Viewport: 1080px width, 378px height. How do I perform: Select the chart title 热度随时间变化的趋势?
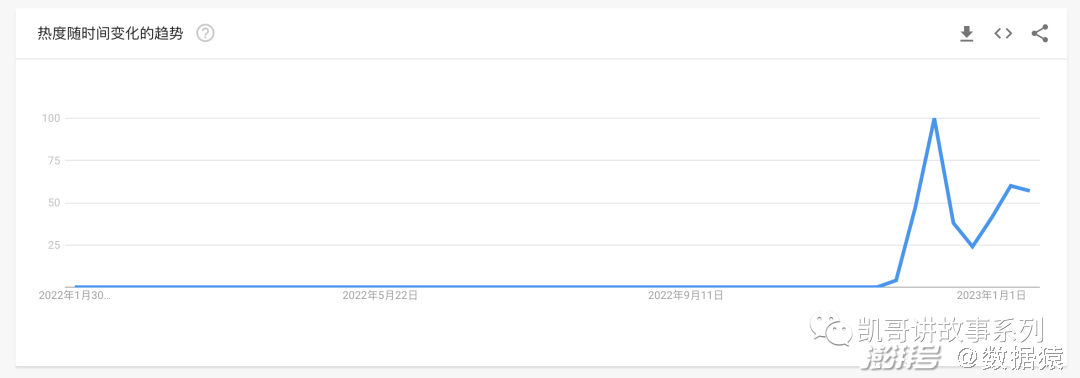[110, 33]
